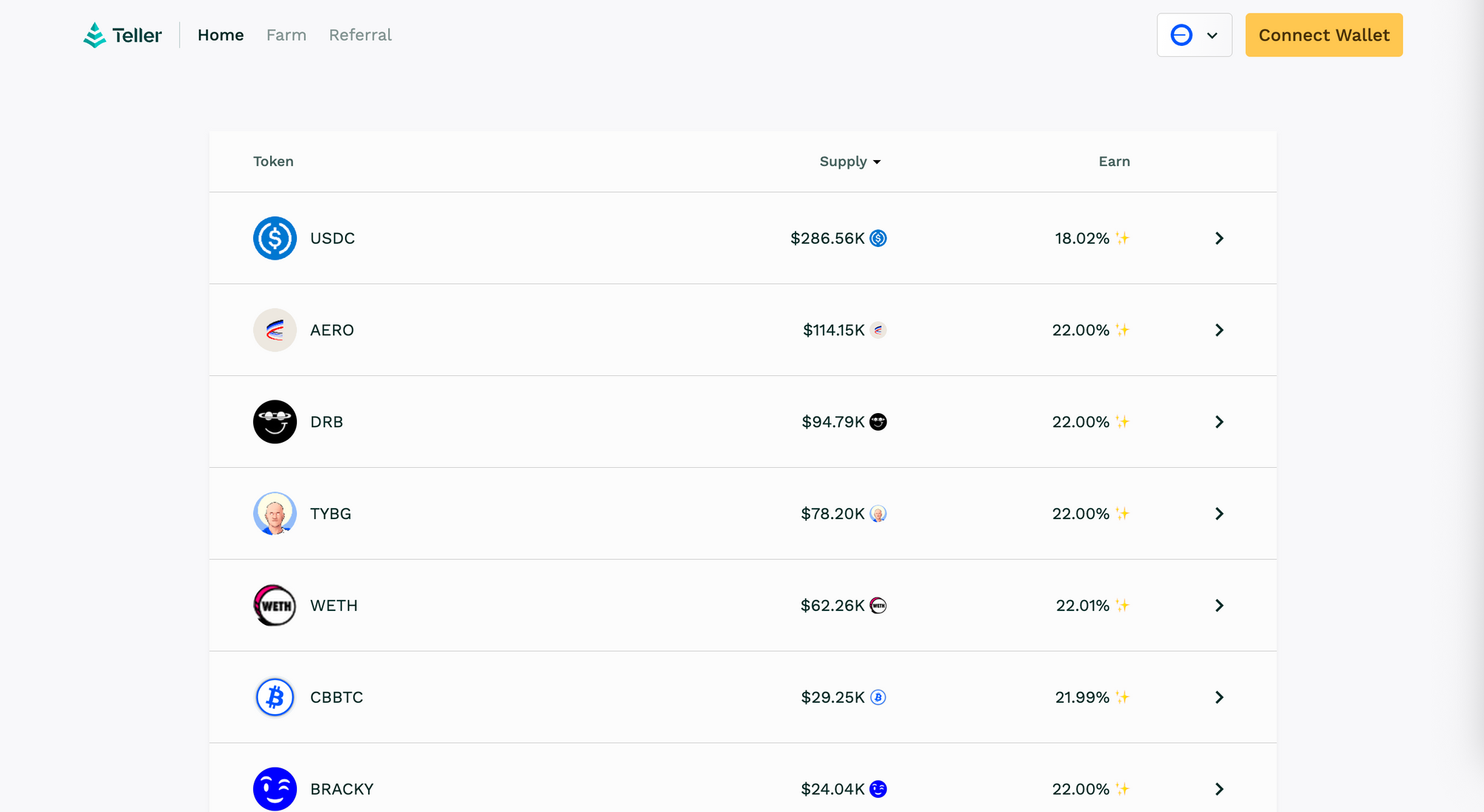Screen dimensions: 1484x812
Task: Click the small USDC badge beside $286.56K
Action: 878,238
